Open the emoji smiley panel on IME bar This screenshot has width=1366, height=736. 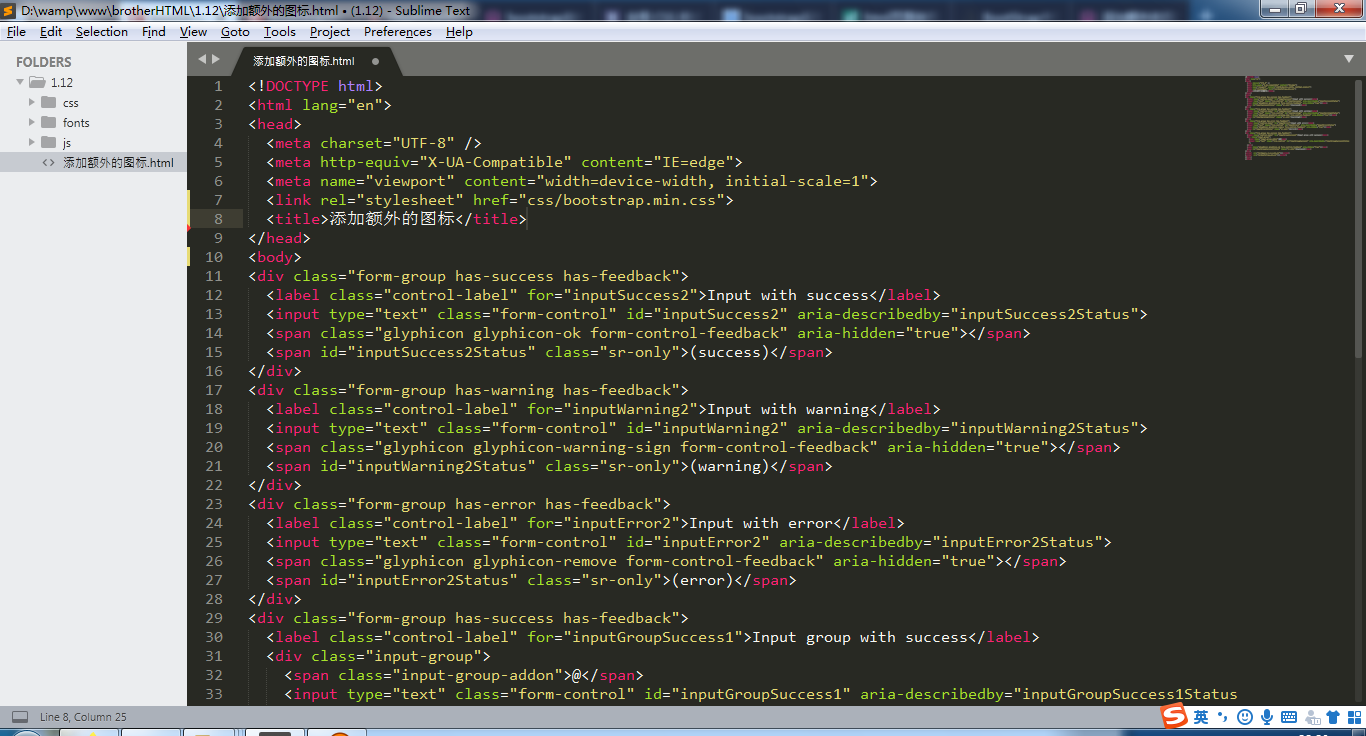coord(1245,717)
